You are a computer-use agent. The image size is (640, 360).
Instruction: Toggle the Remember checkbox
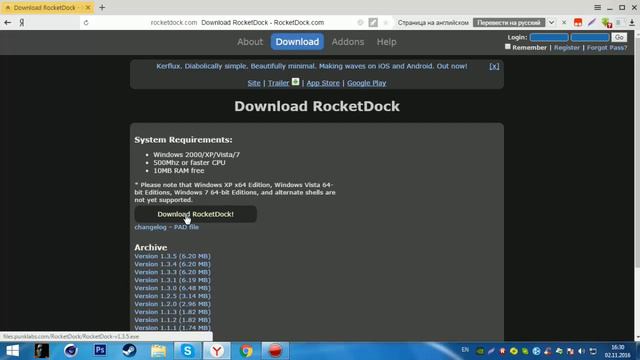point(507,47)
